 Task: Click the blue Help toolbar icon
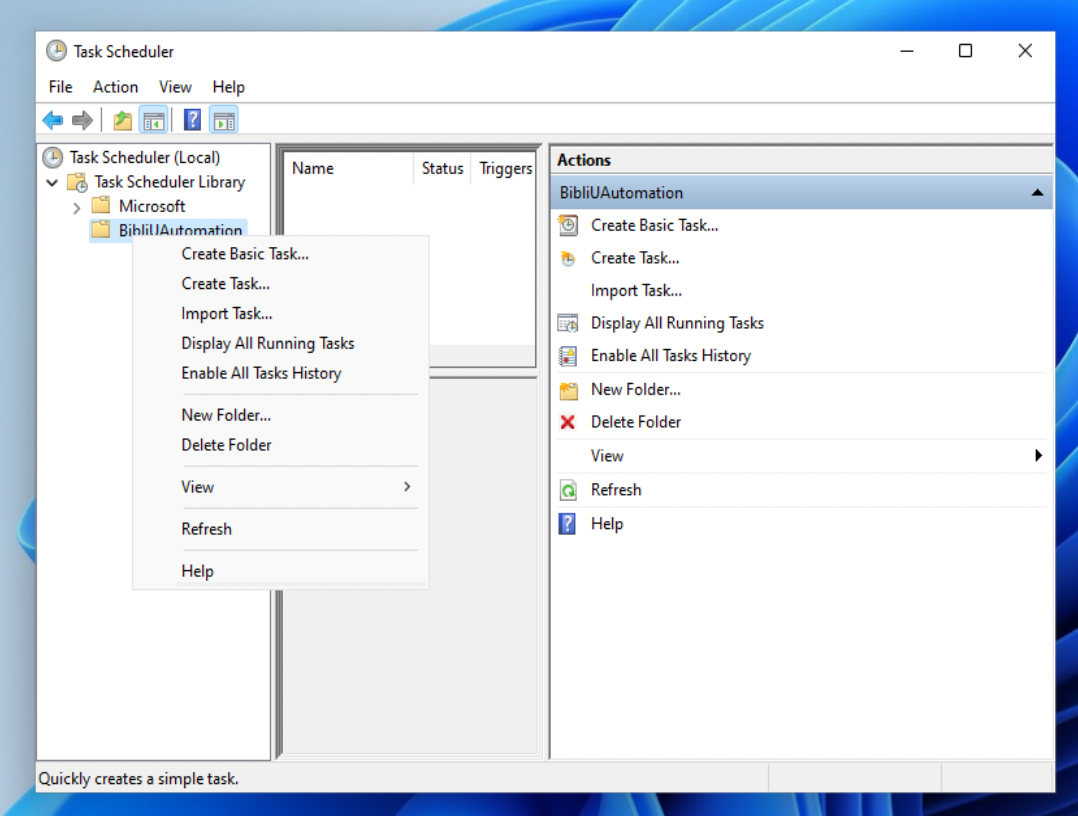pyautogui.click(x=192, y=121)
